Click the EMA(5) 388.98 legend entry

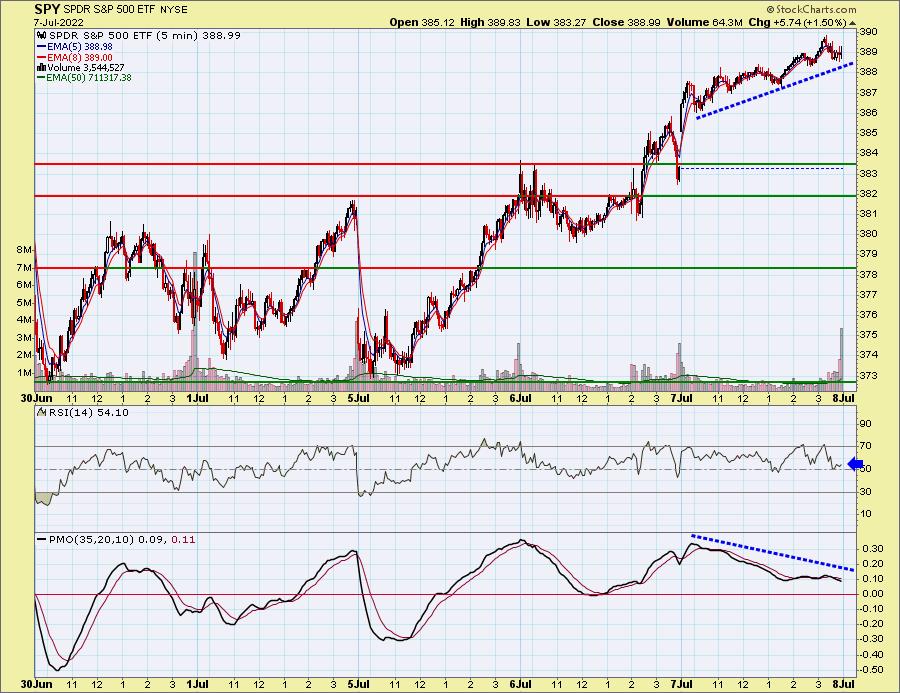[x=80, y=47]
